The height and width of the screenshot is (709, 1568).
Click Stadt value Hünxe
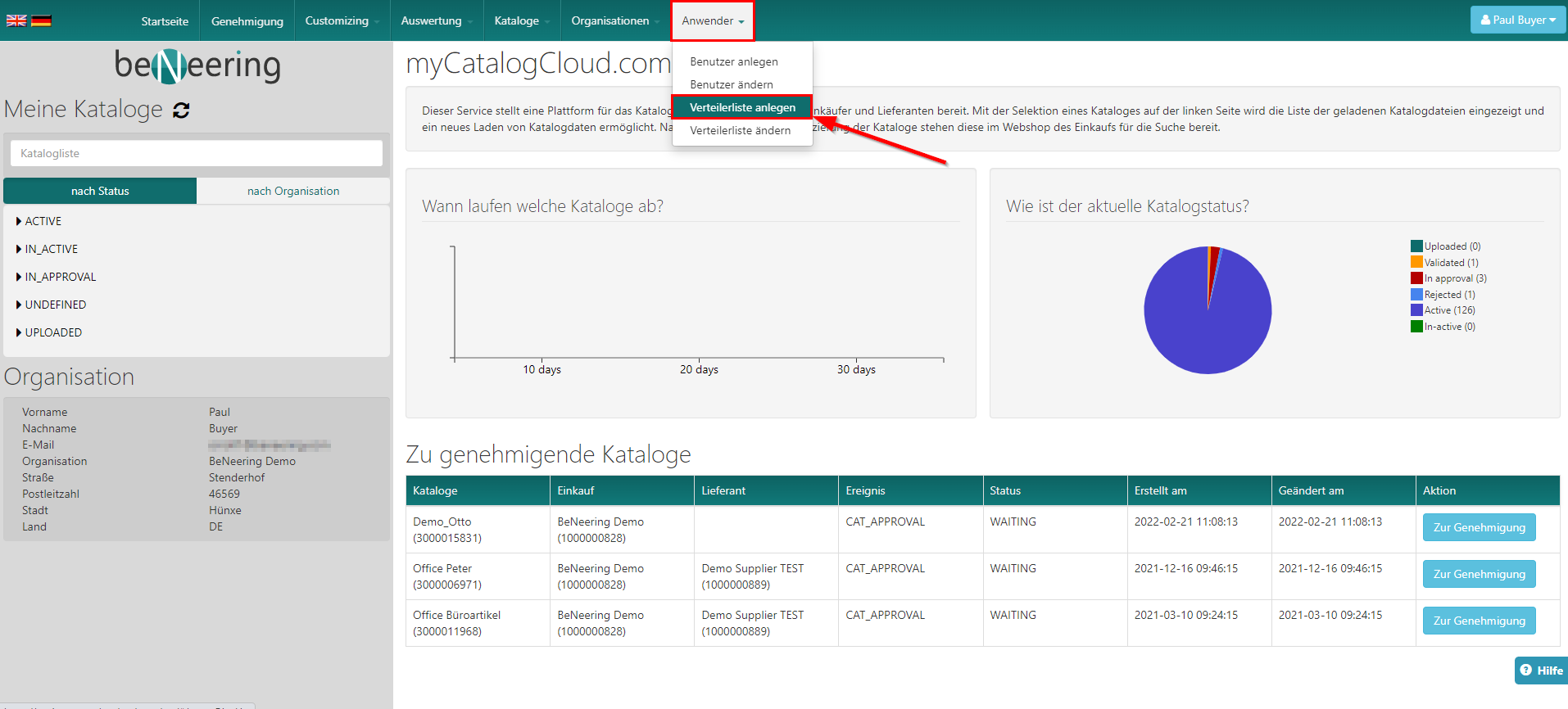coord(225,510)
